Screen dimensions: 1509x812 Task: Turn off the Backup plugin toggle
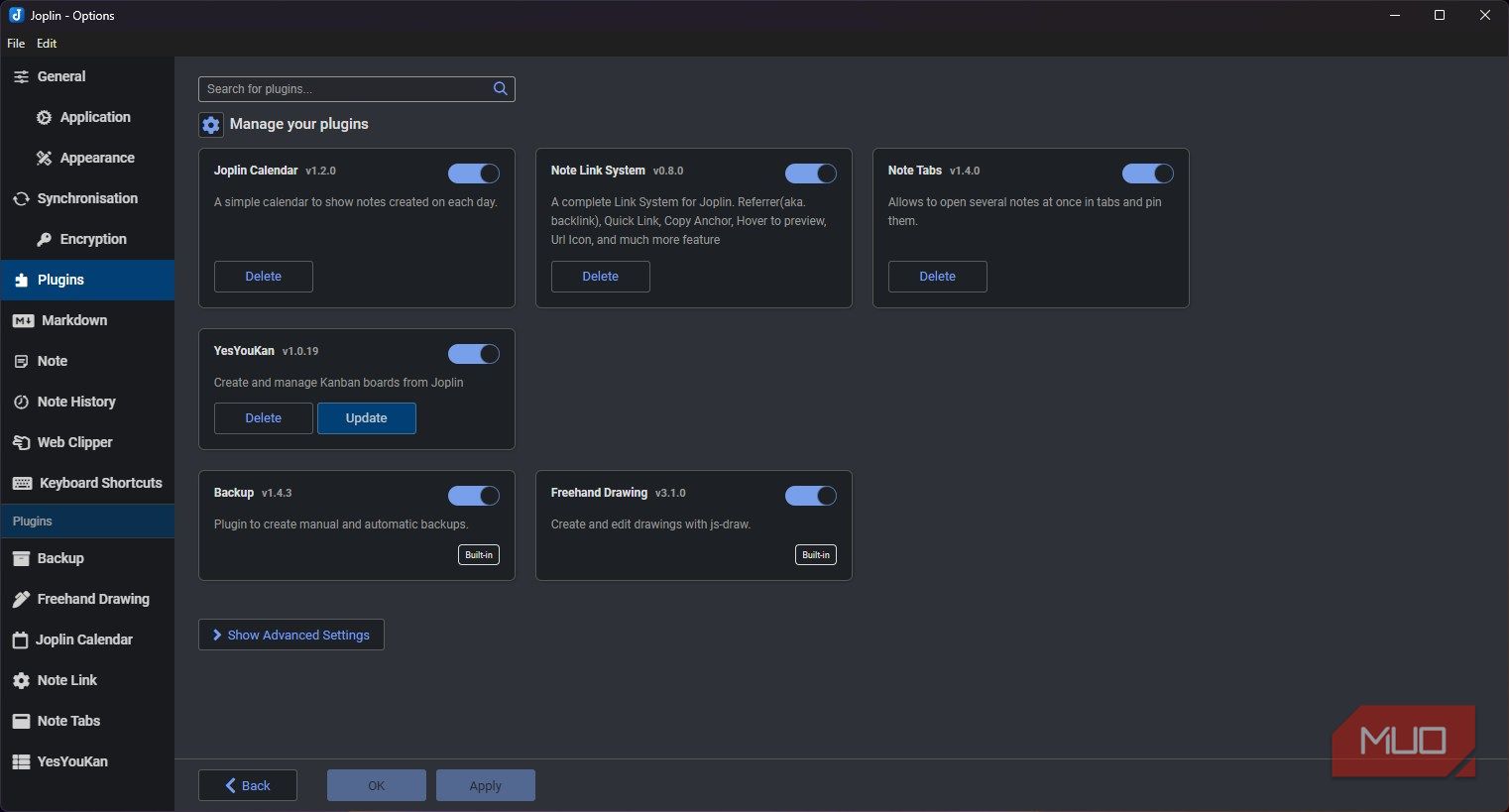click(474, 496)
